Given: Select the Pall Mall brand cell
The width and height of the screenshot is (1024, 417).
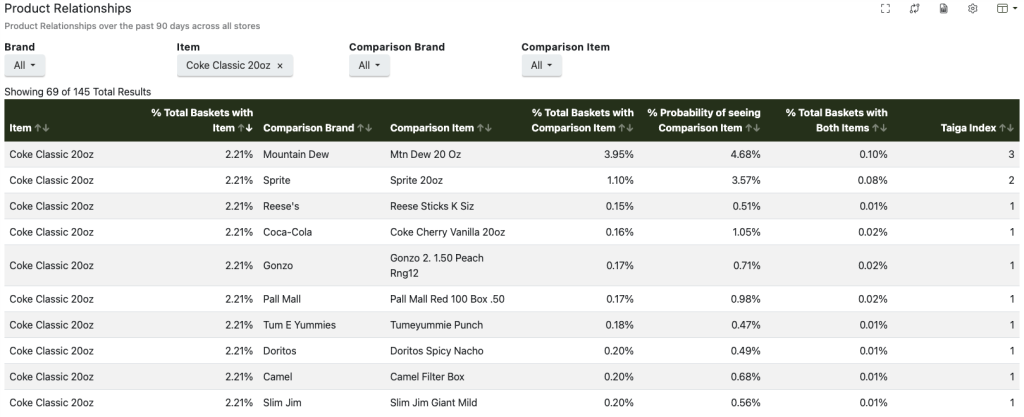Looking at the screenshot, I should coord(282,300).
